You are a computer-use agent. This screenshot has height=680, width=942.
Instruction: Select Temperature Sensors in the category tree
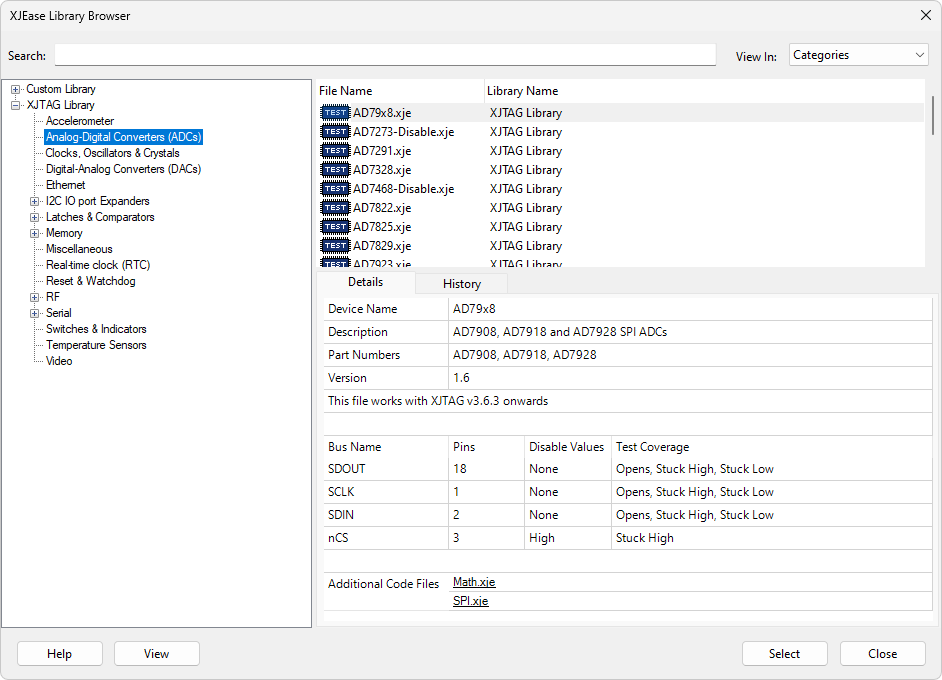pyautogui.click(x=96, y=345)
